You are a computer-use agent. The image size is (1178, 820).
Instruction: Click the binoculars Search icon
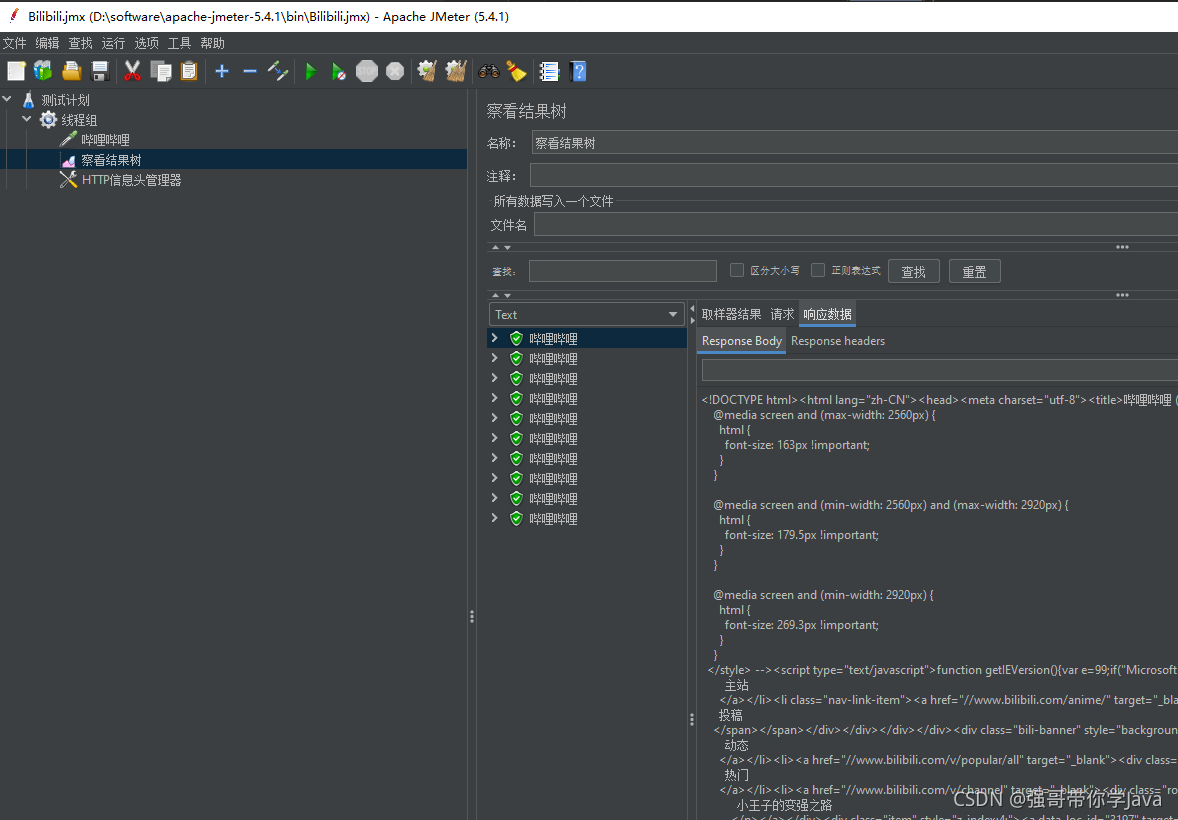[x=489, y=71]
